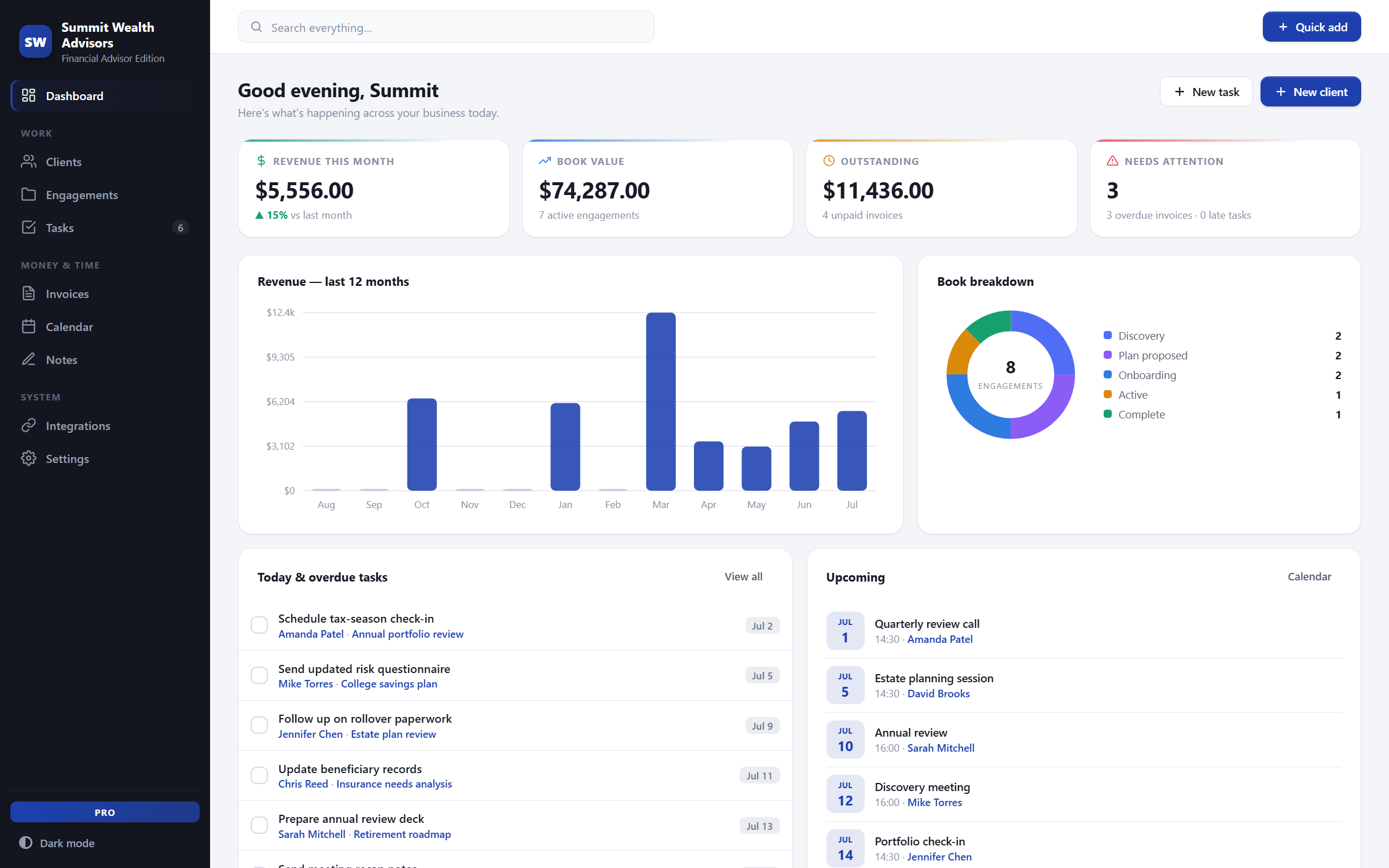Click the clock icon on Outstanding card
The height and width of the screenshot is (868, 1389).
point(829,161)
